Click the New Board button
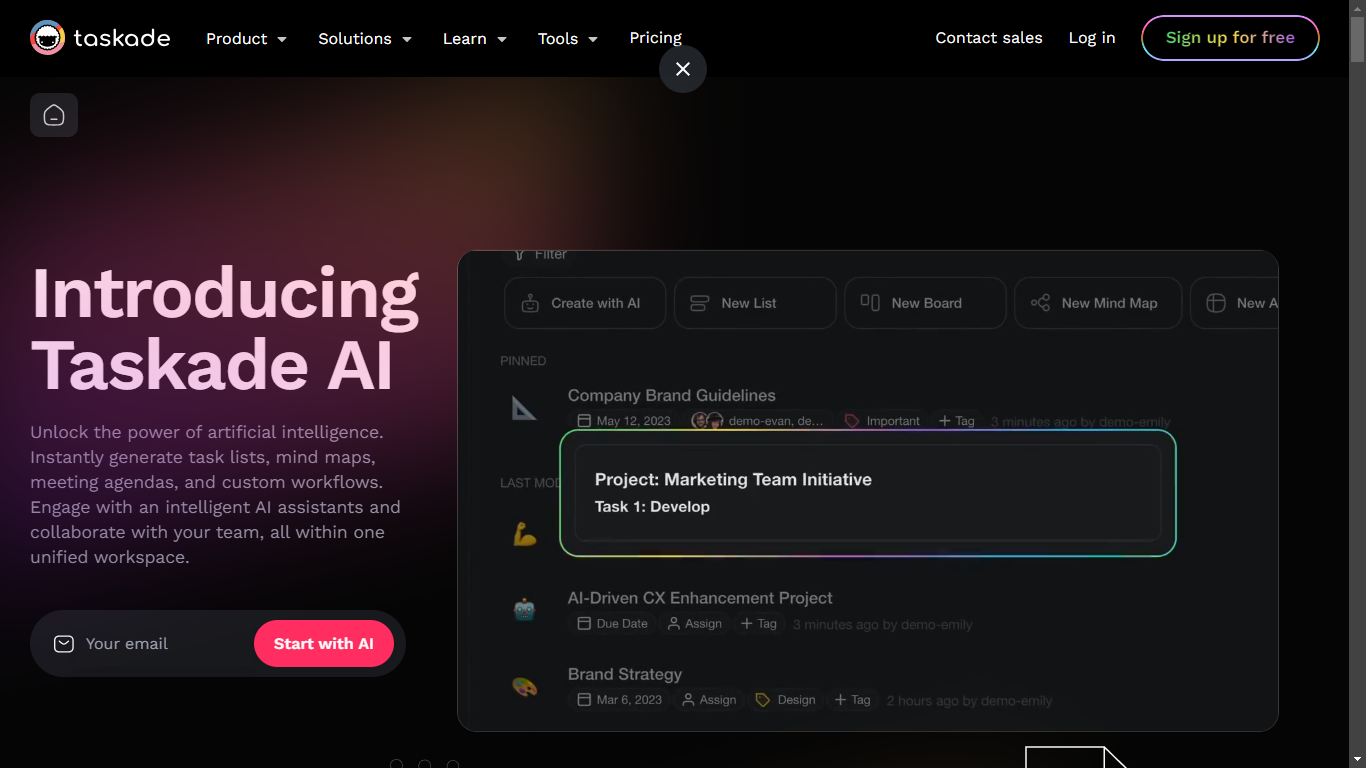 pos(925,303)
